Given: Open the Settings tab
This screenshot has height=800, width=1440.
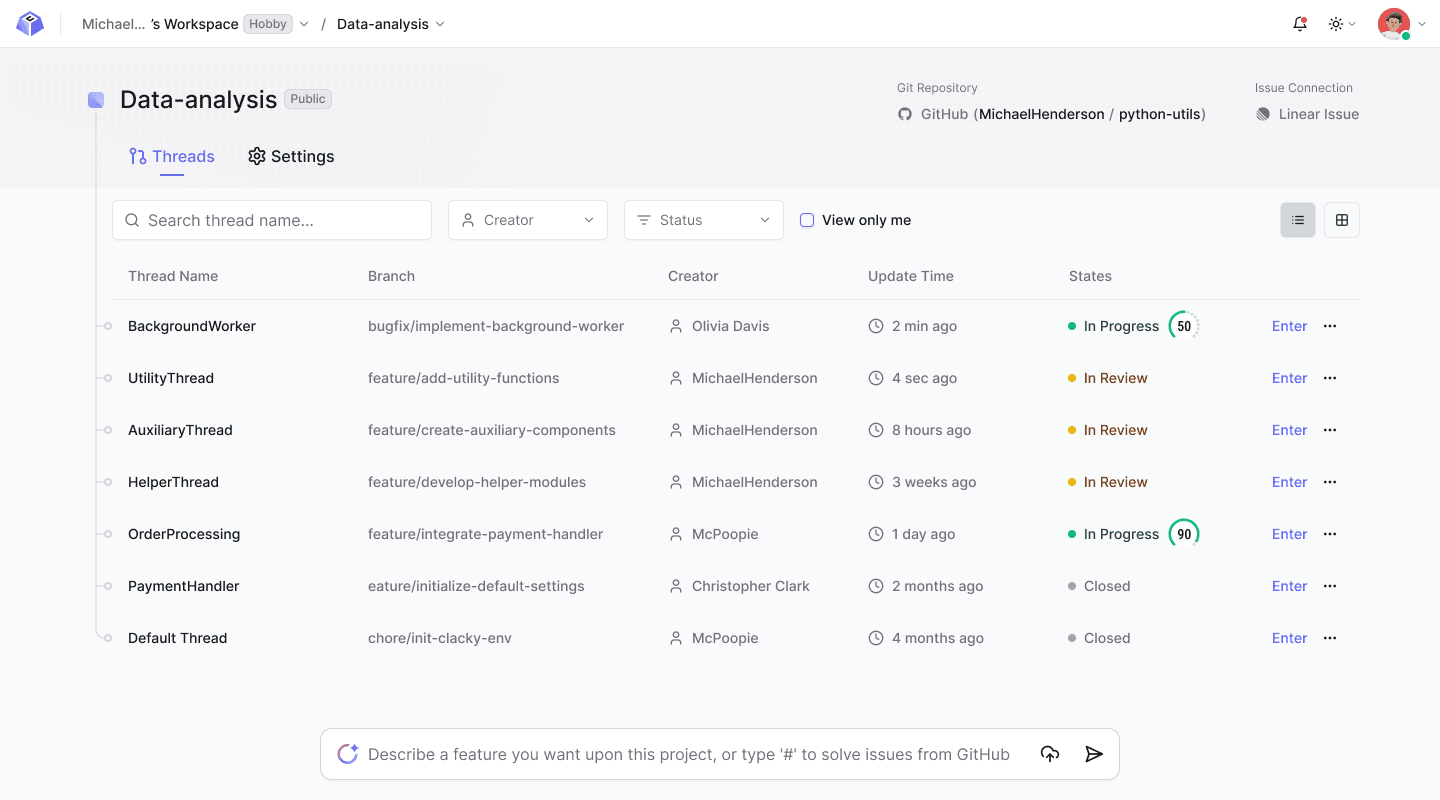Looking at the screenshot, I should (291, 156).
